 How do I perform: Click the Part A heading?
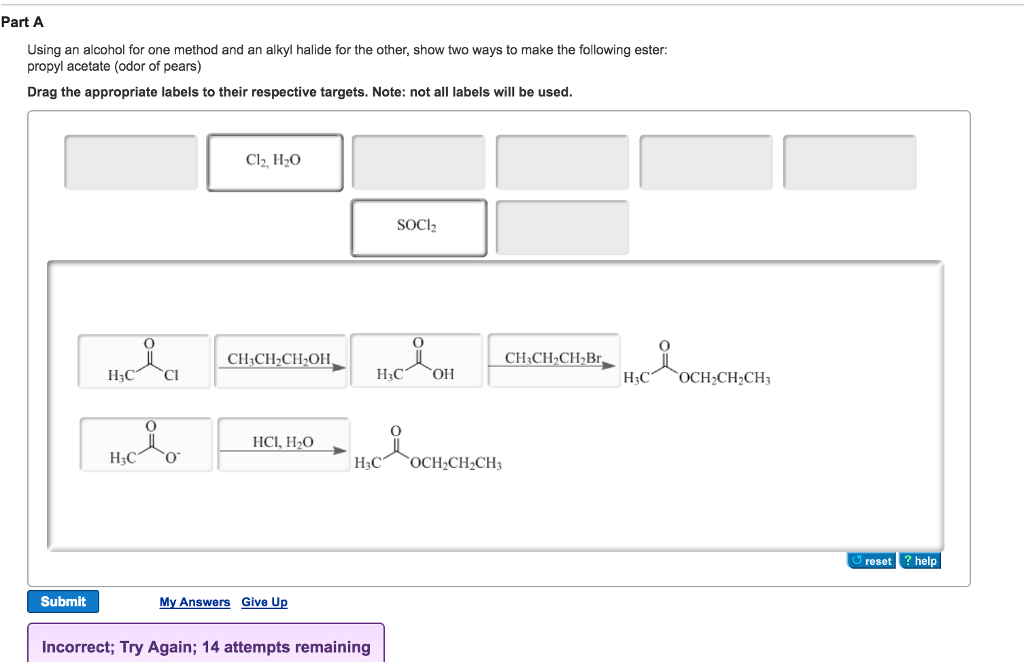coord(23,21)
